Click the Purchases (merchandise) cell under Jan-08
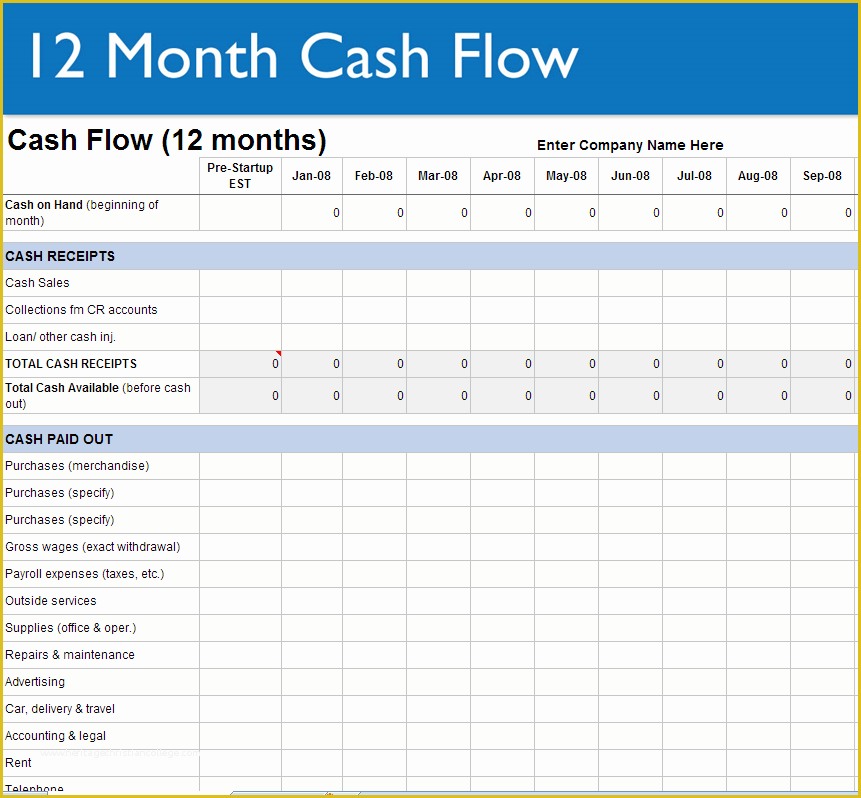Image resolution: width=861 pixels, height=798 pixels. pyautogui.click(x=312, y=466)
